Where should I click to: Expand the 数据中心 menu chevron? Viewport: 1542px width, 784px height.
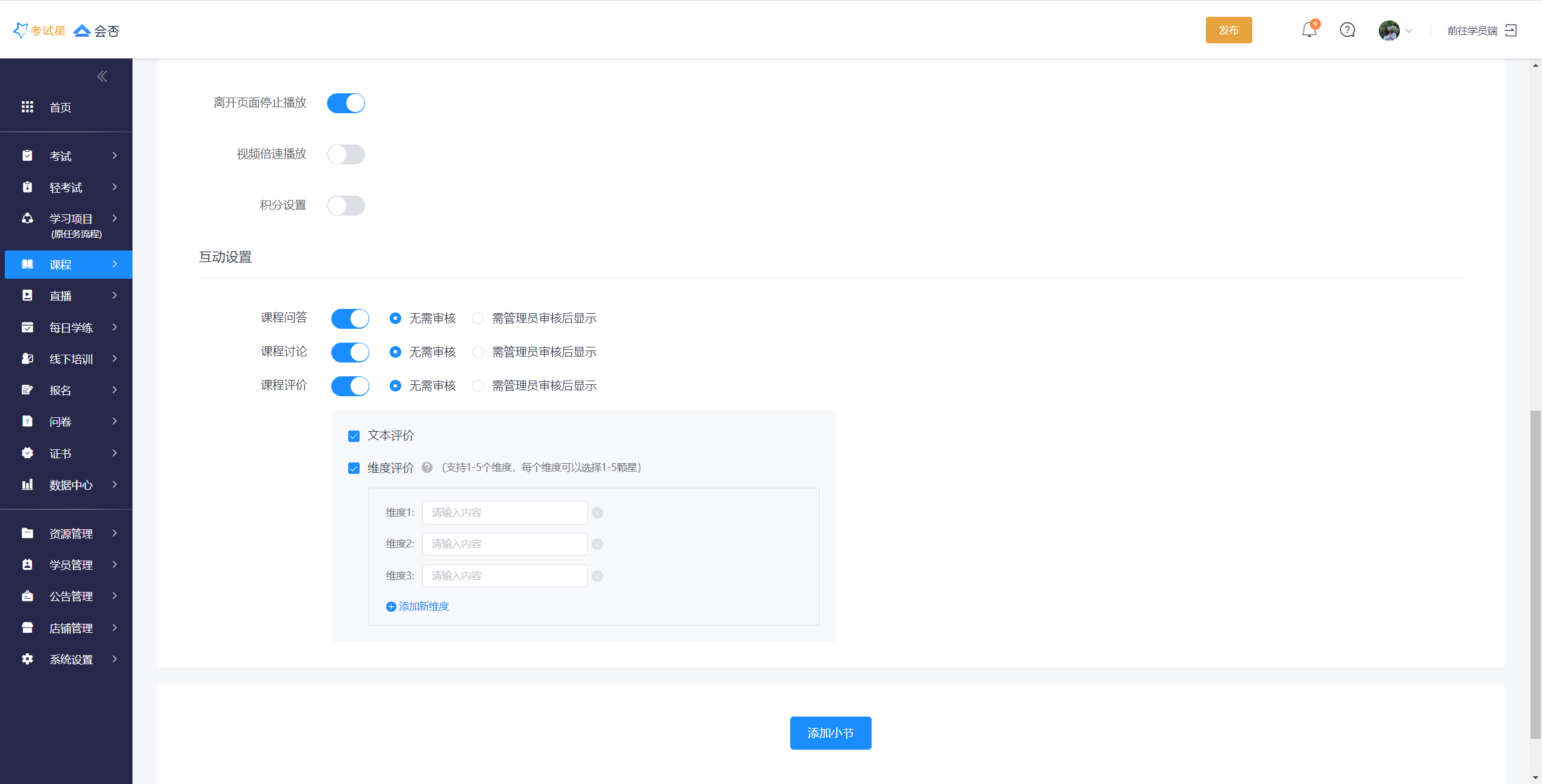114,484
